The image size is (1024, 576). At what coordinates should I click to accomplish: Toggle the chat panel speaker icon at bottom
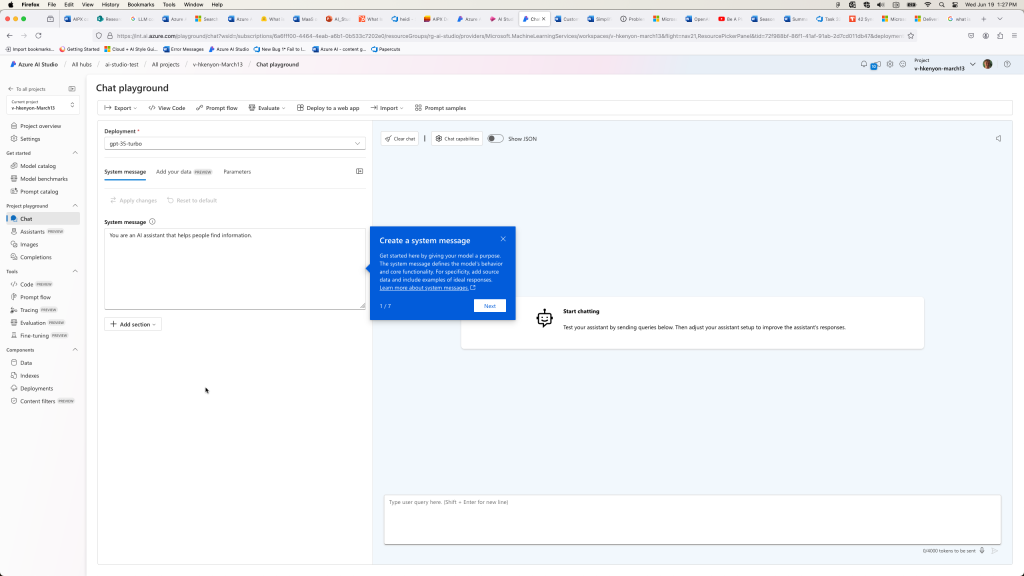click(981, 550)
